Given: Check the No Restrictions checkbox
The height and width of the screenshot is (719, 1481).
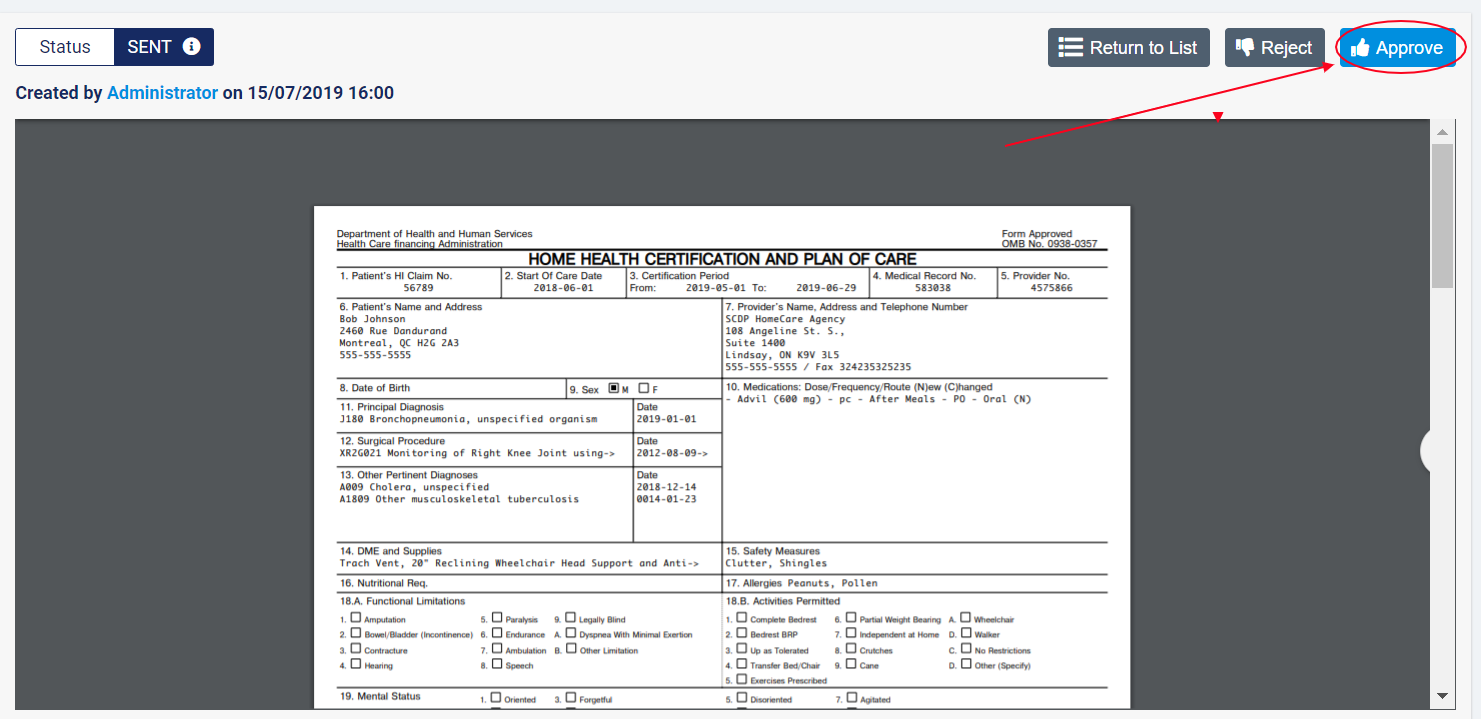Looking at the screenshot, I should click(966, 649).
